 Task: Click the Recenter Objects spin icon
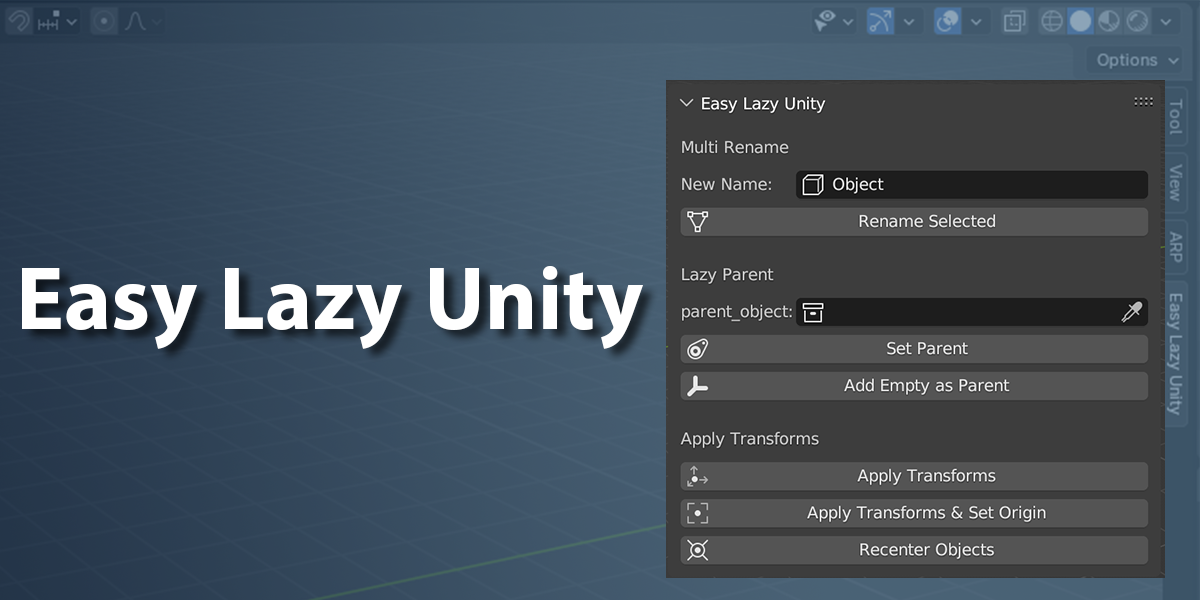click(698, 549)
